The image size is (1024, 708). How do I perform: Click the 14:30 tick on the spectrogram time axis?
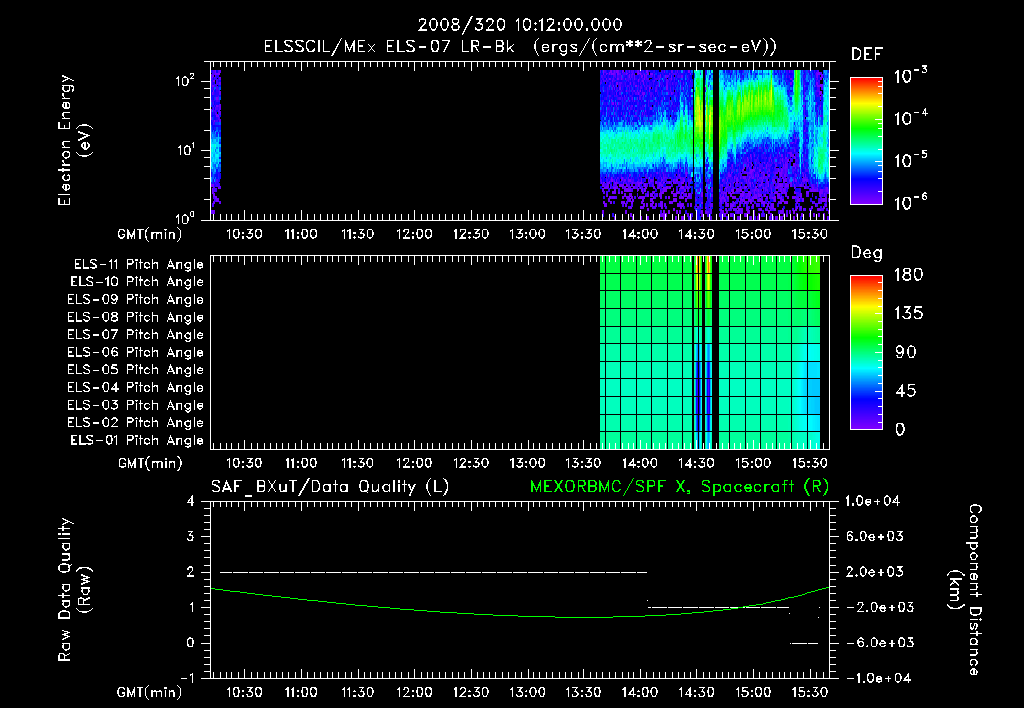696,234
